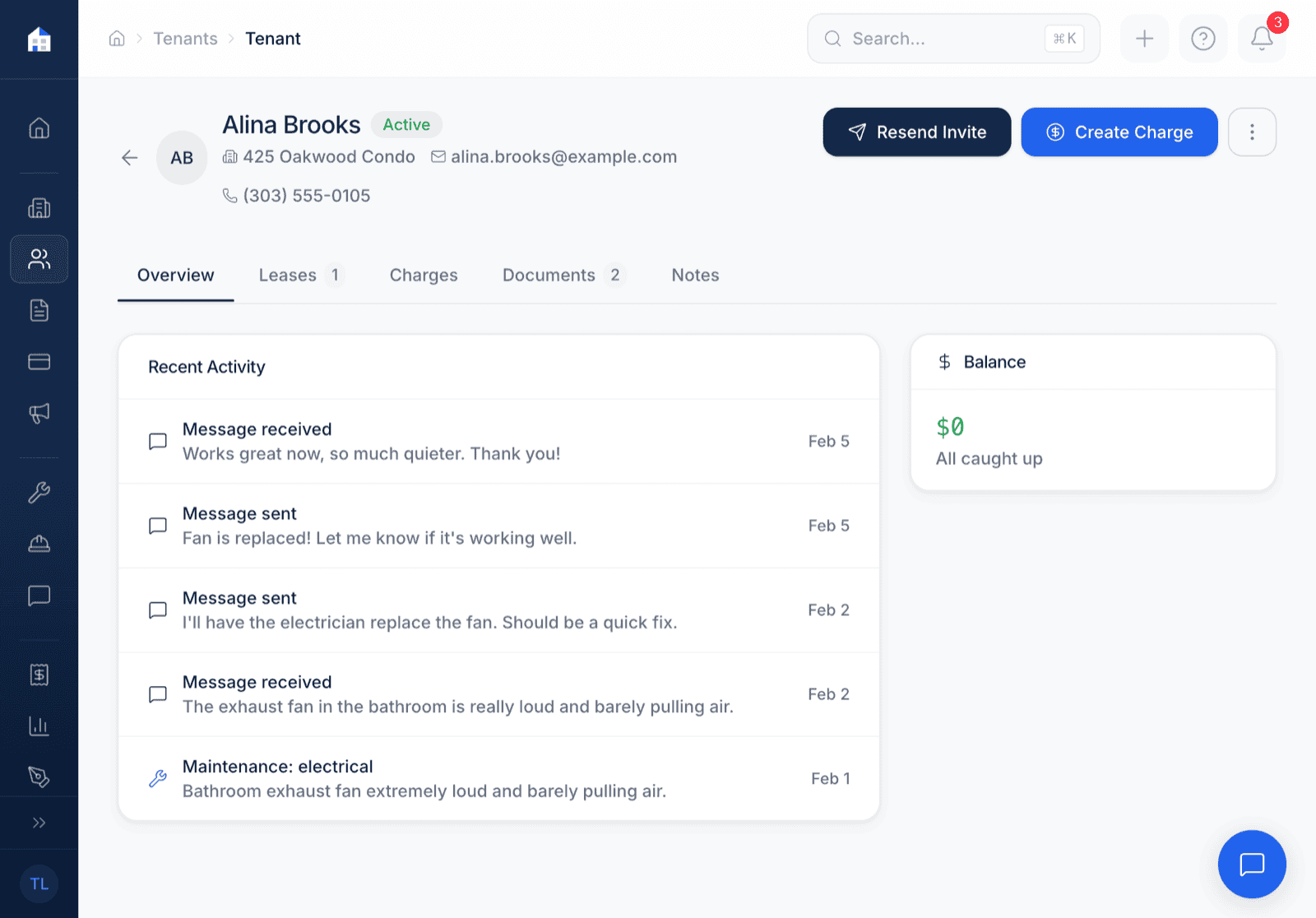Open the plus quick-add menu
Image resolution: width=1316 pixels, height=918 pixels.
pyautogui.click(x=1143, y=38)
